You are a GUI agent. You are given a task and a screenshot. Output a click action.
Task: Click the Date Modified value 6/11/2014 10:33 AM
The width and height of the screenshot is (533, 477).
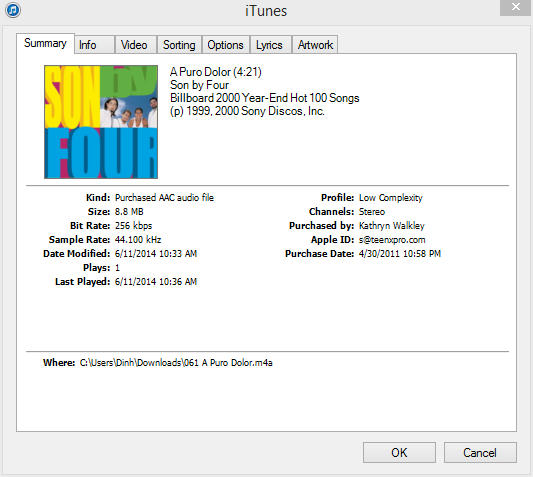pyautogui.click(x=156, y=253)
